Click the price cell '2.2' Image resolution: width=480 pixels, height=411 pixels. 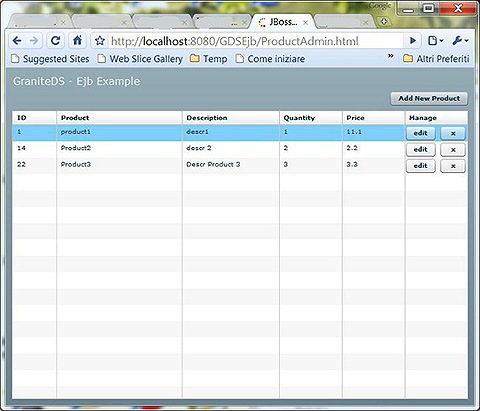point(373,148)
